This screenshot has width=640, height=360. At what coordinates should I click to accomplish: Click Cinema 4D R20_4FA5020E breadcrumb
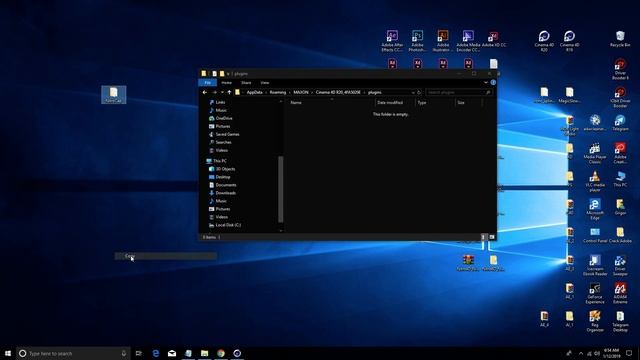(x=338, y=92)
